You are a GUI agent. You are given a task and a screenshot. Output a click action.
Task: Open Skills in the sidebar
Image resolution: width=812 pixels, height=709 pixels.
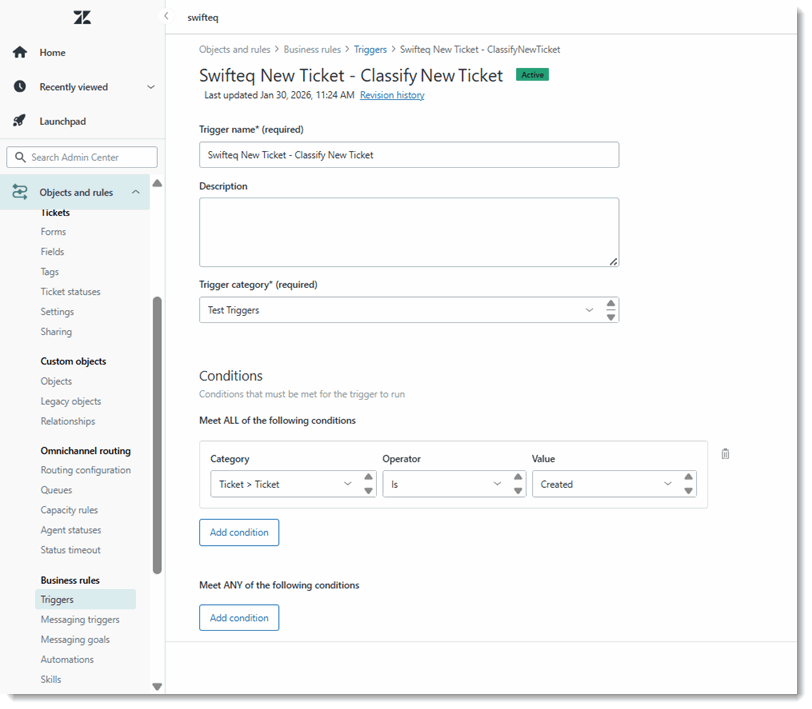[x=51, y=679]
